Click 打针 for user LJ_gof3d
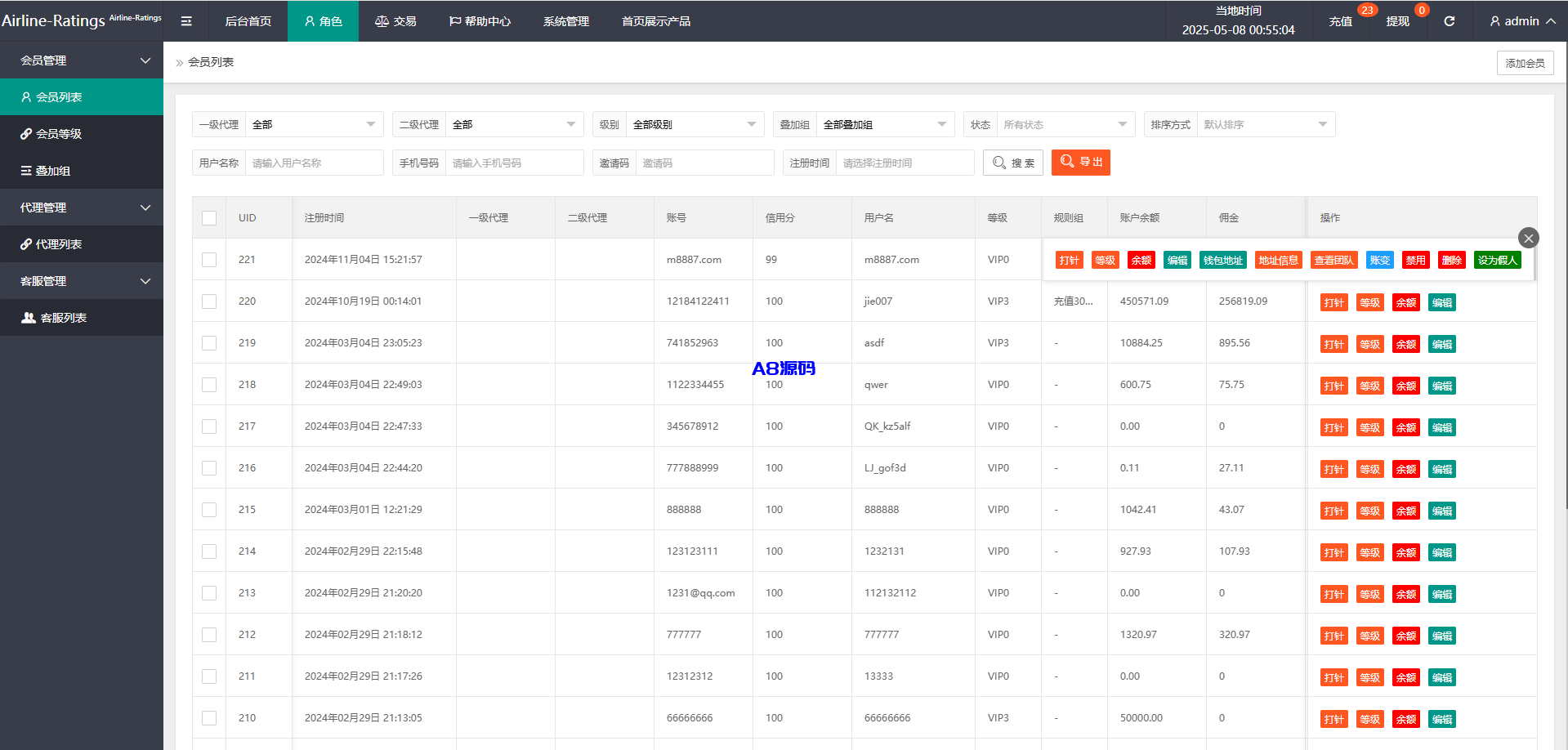Image resolution: width=1568 pixels, height=750 pixels. (x=1334, y=470)
